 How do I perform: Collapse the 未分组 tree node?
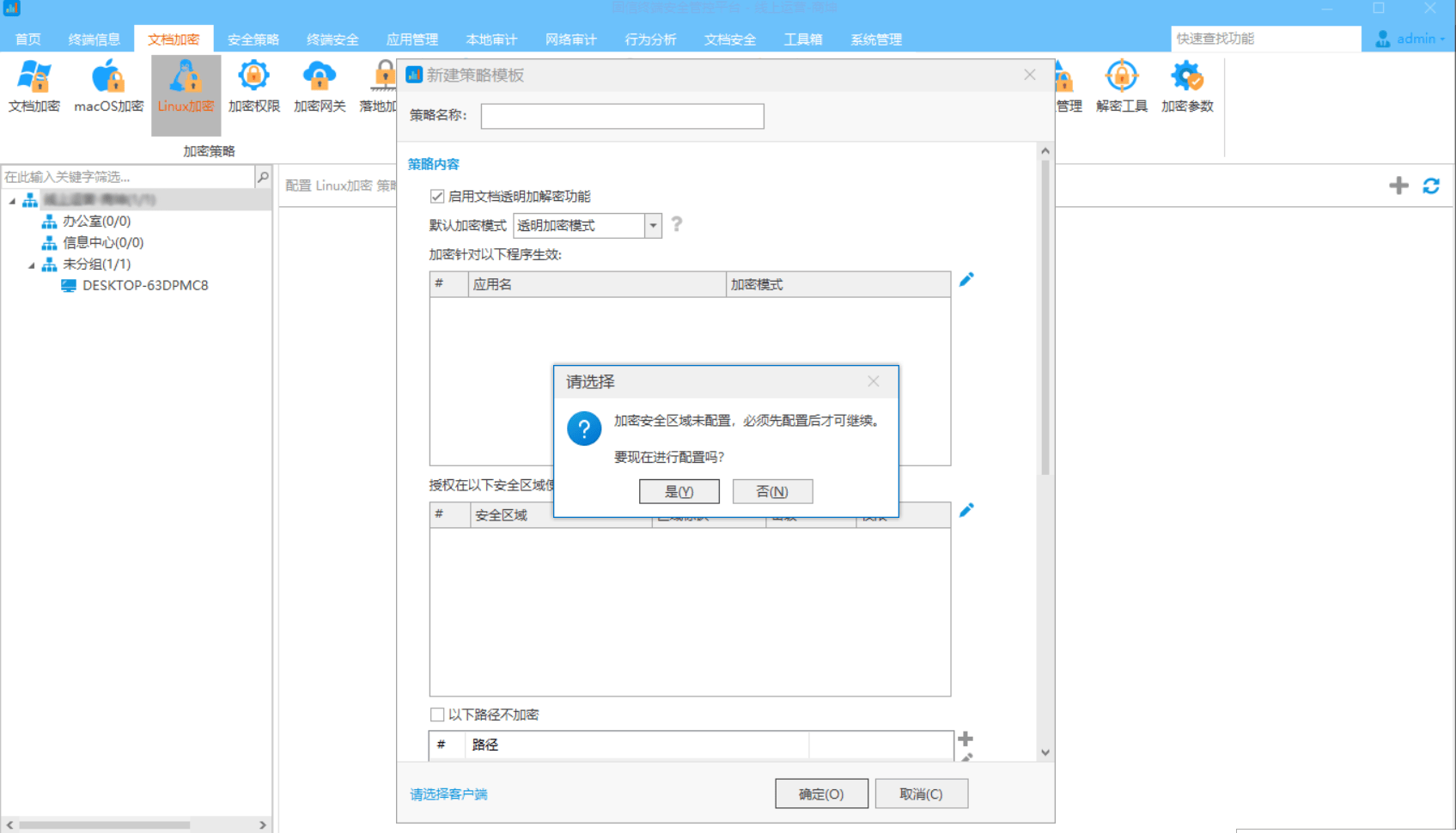coord(32,264)
